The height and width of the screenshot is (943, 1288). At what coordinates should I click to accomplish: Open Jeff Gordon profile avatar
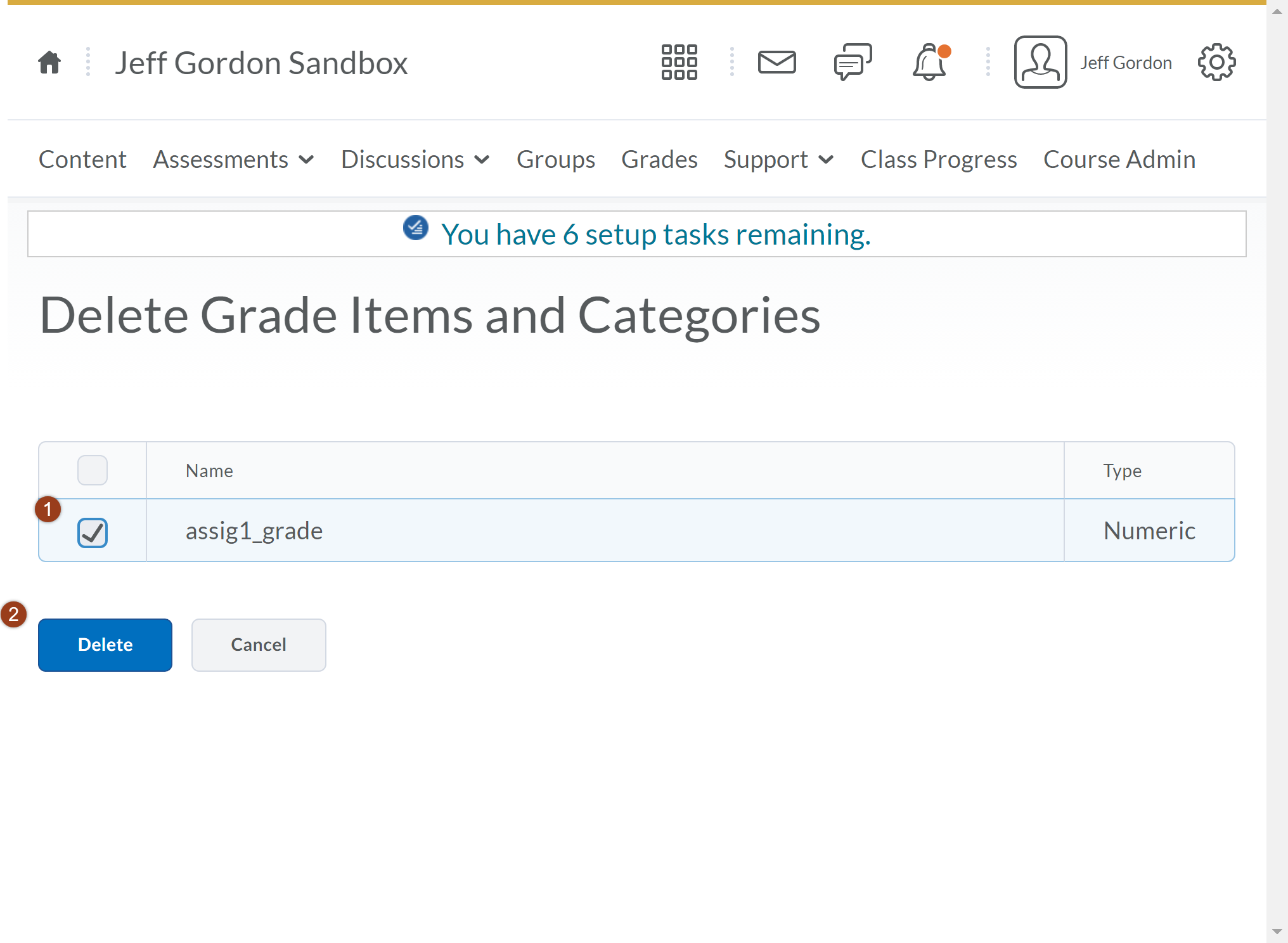click(x=1040, y=62)
